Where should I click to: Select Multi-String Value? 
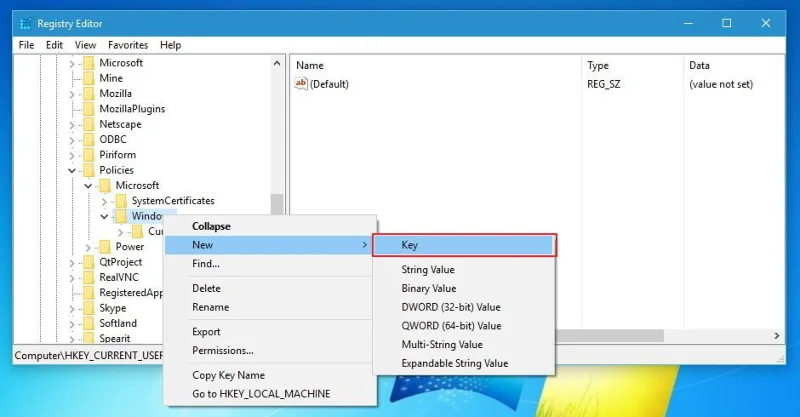click(464, 345)
